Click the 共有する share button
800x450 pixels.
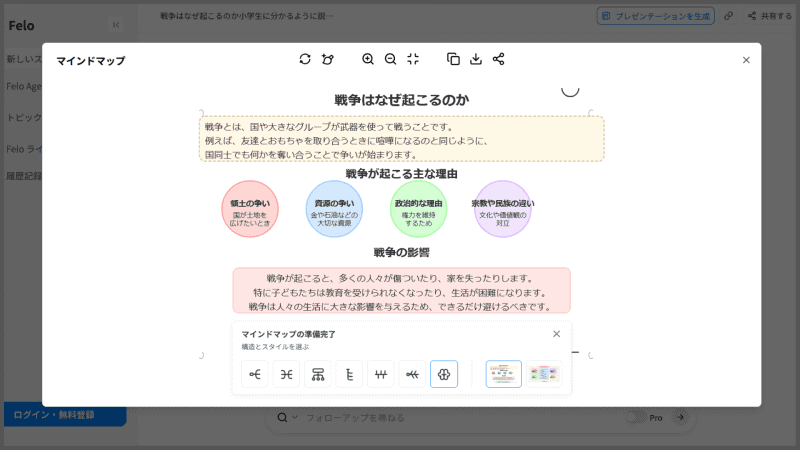tap(770, 16)
